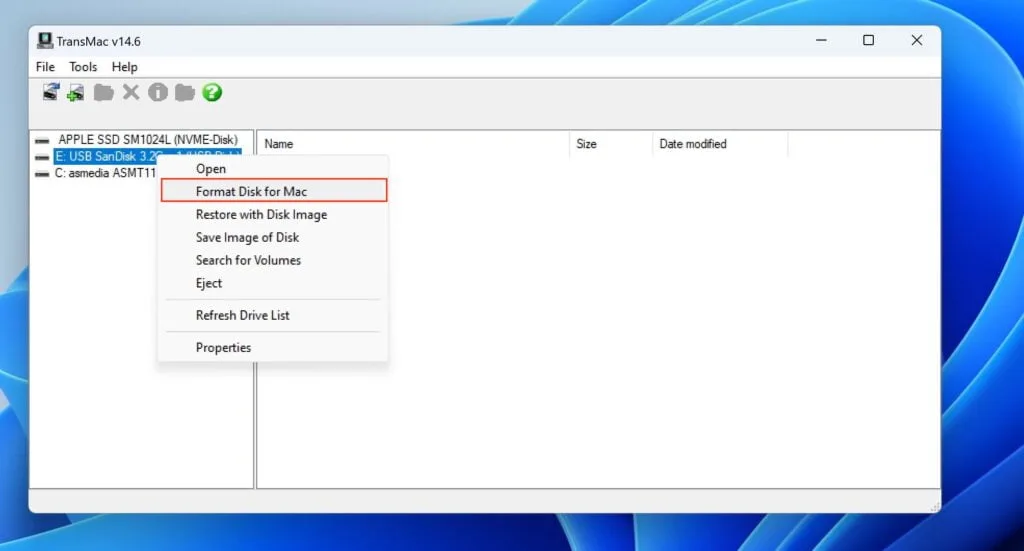Sort by the Name column header

coord(414,144)
